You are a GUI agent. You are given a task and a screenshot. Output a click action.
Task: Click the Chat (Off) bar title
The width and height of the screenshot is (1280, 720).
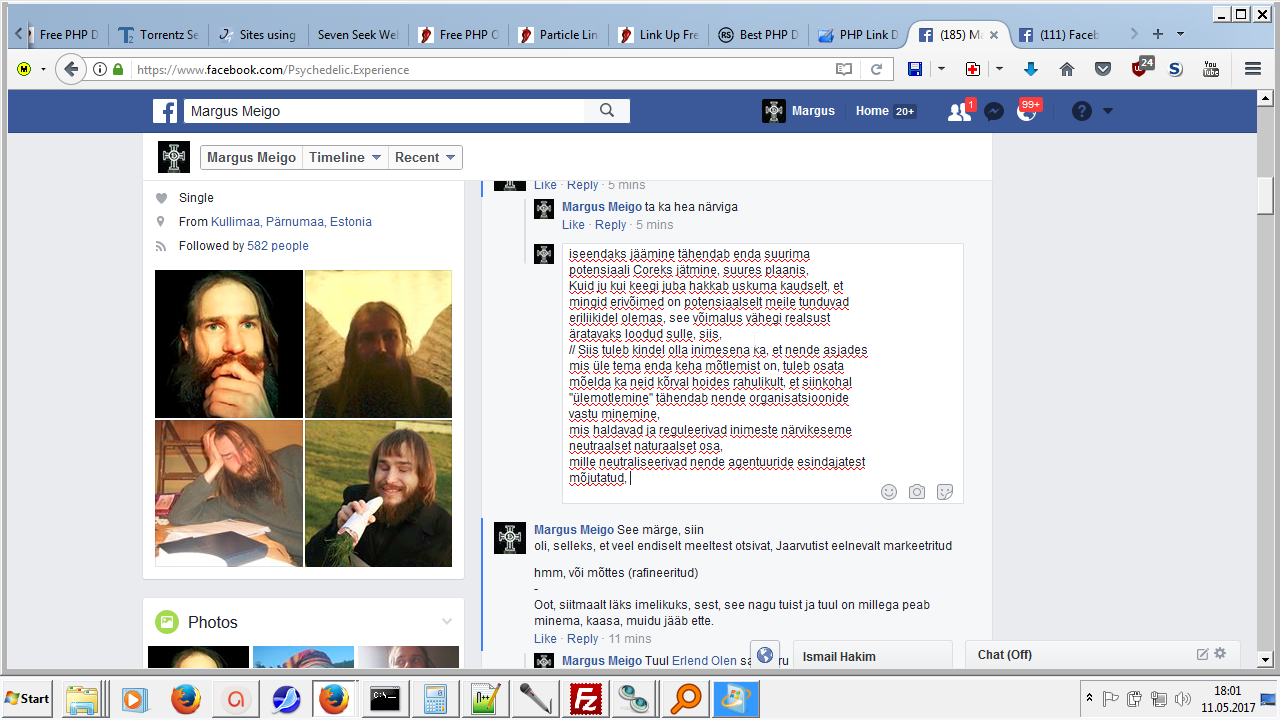[1005, 655]
